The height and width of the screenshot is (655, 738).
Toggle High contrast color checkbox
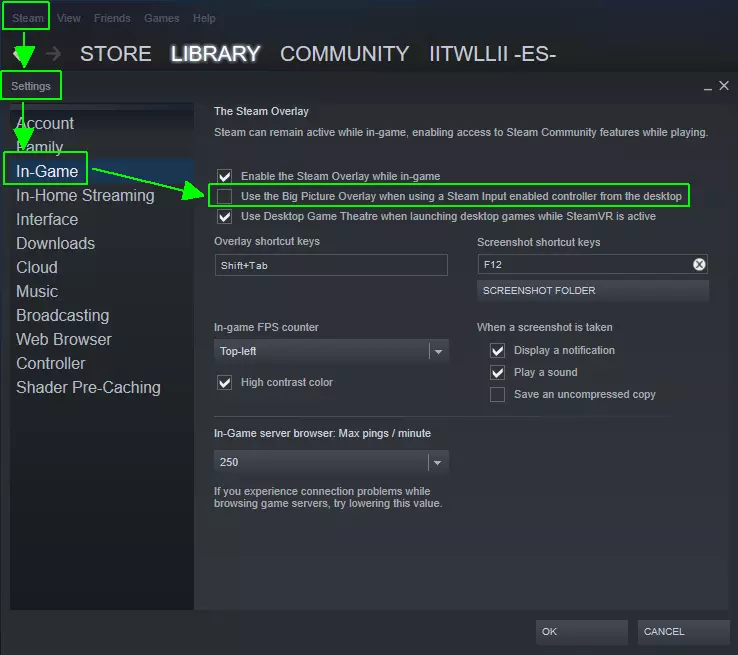(x=225, y=382)
